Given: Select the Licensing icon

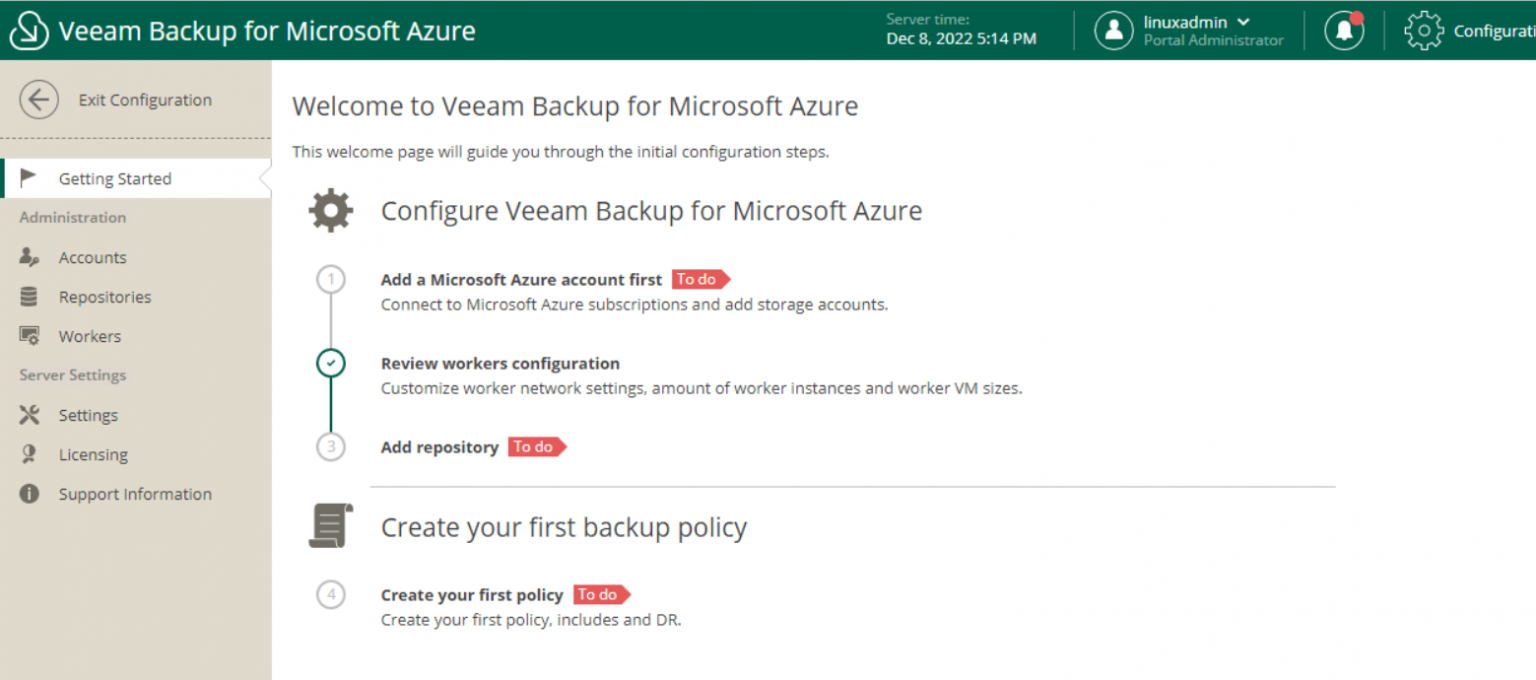Looking at the screenshot, I should (x=31, y=454).
